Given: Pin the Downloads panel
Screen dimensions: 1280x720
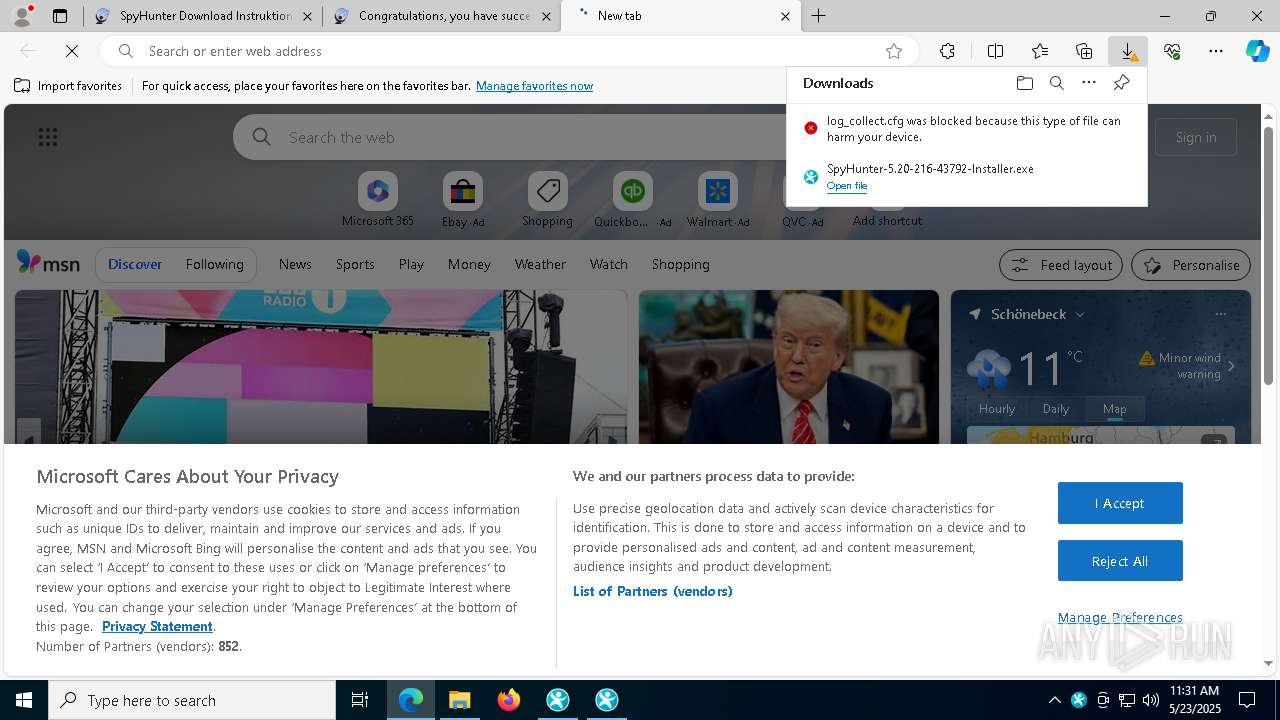Looking at the screenshot, I should coord(1121,83).
